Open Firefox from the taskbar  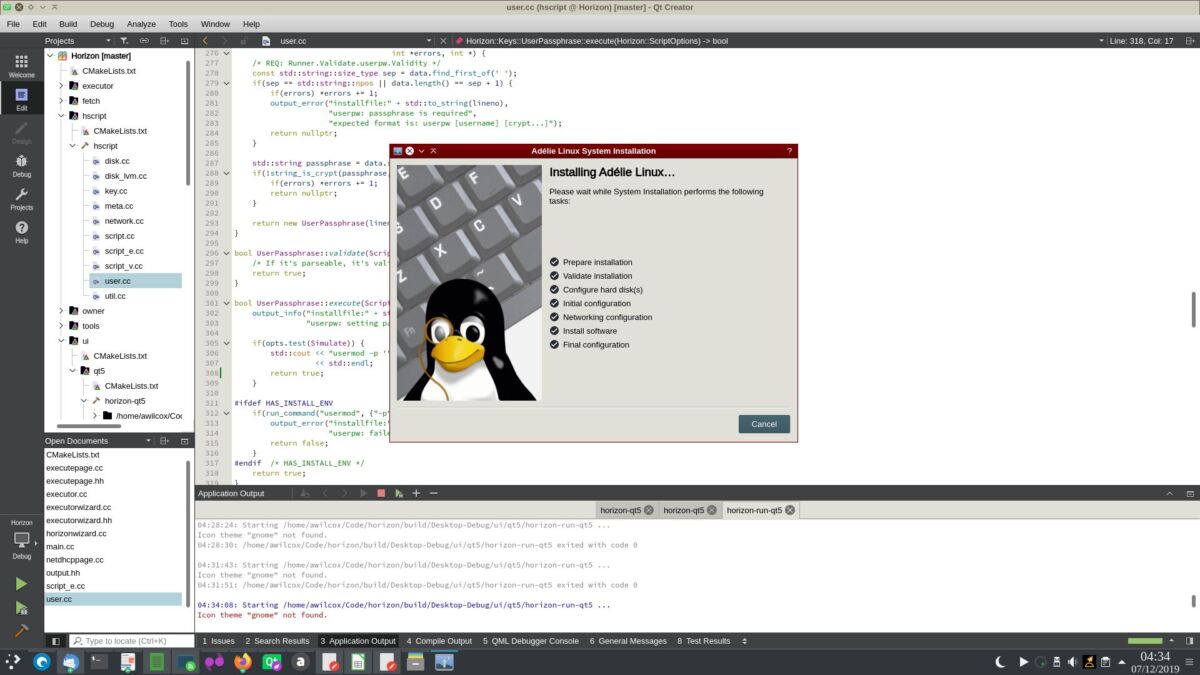click(x=242, y=661)
